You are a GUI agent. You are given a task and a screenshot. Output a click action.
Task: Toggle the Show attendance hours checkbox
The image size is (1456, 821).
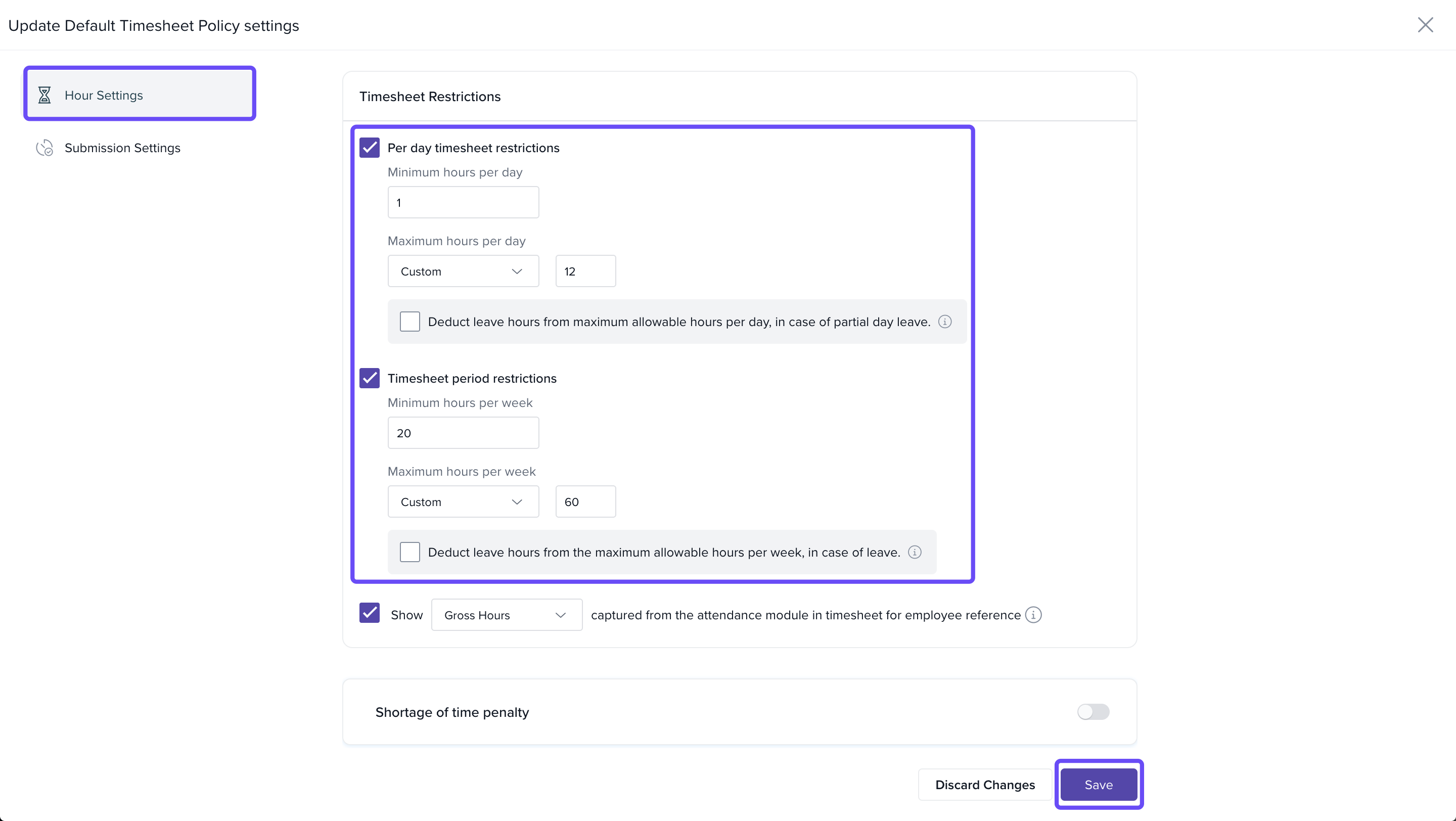pos(370,614)
